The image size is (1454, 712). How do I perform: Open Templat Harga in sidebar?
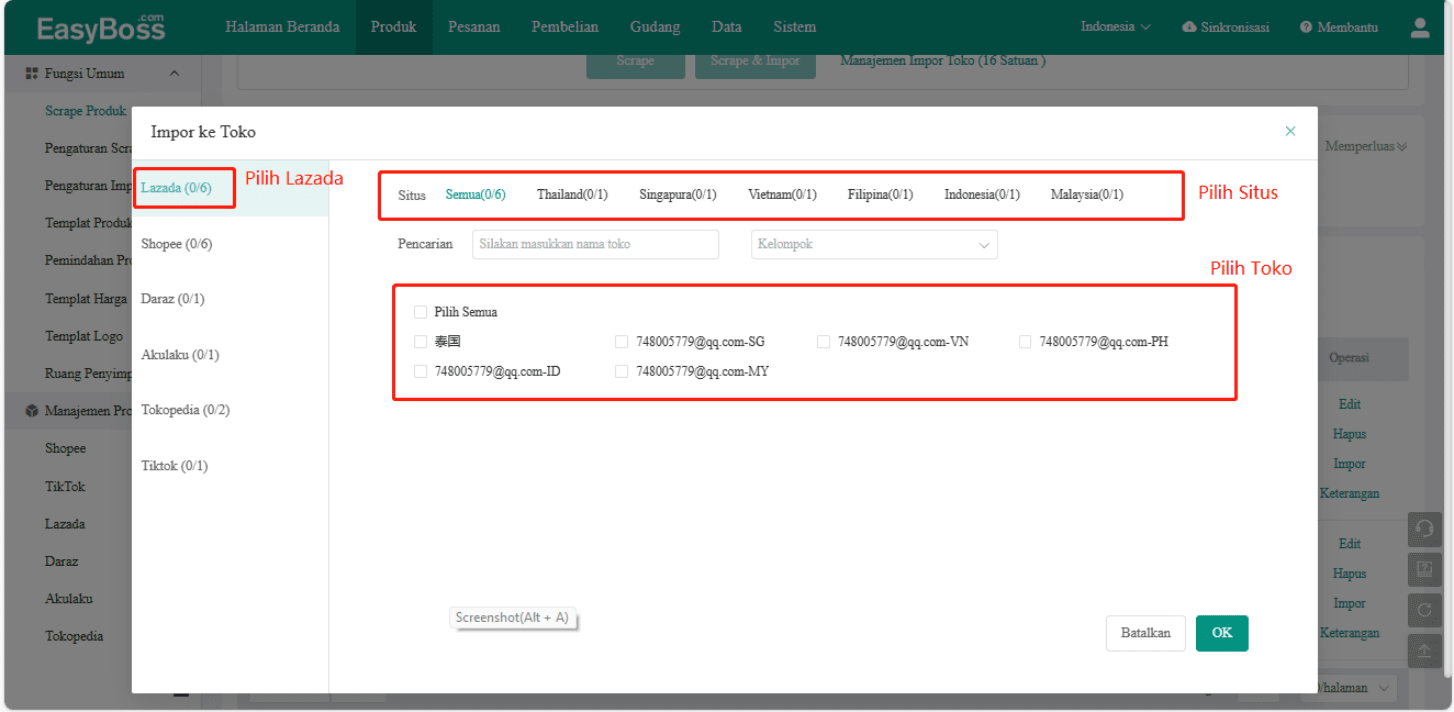click(86, 299)
